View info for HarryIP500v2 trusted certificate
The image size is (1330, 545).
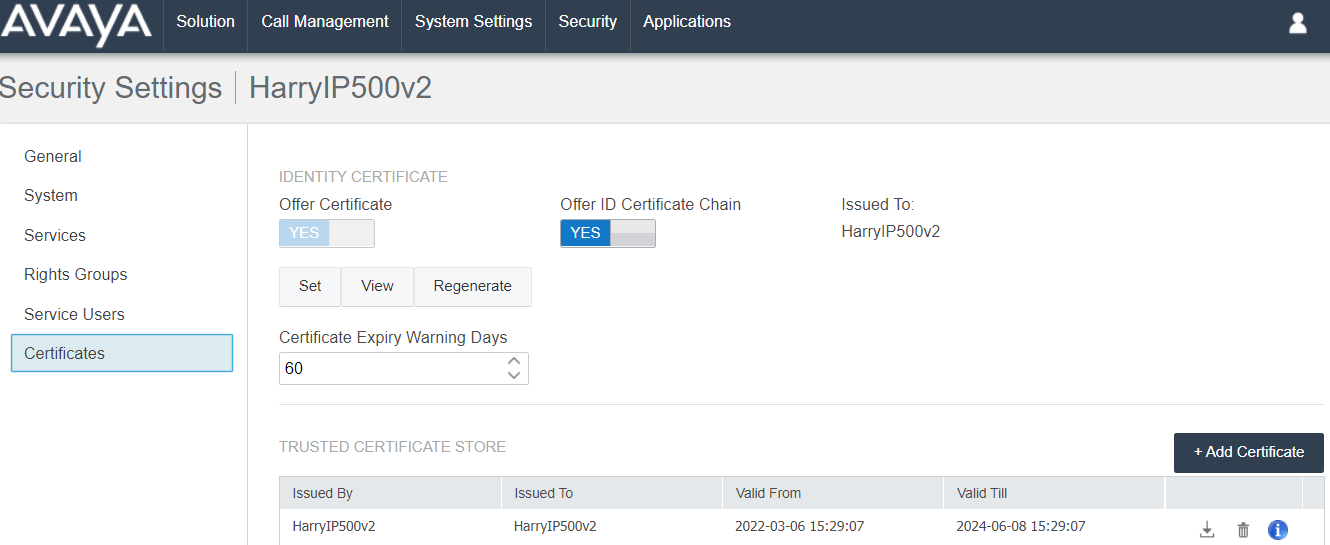[1277, 530]
